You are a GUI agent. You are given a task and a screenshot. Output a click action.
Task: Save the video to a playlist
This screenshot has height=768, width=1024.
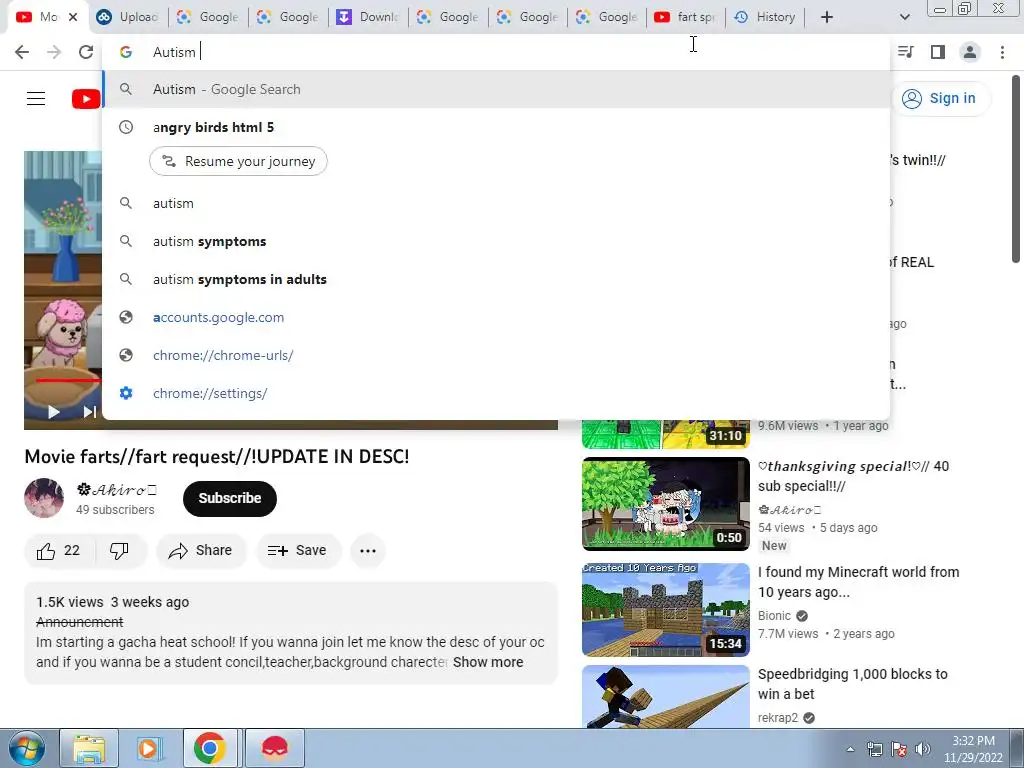(297, 551)
